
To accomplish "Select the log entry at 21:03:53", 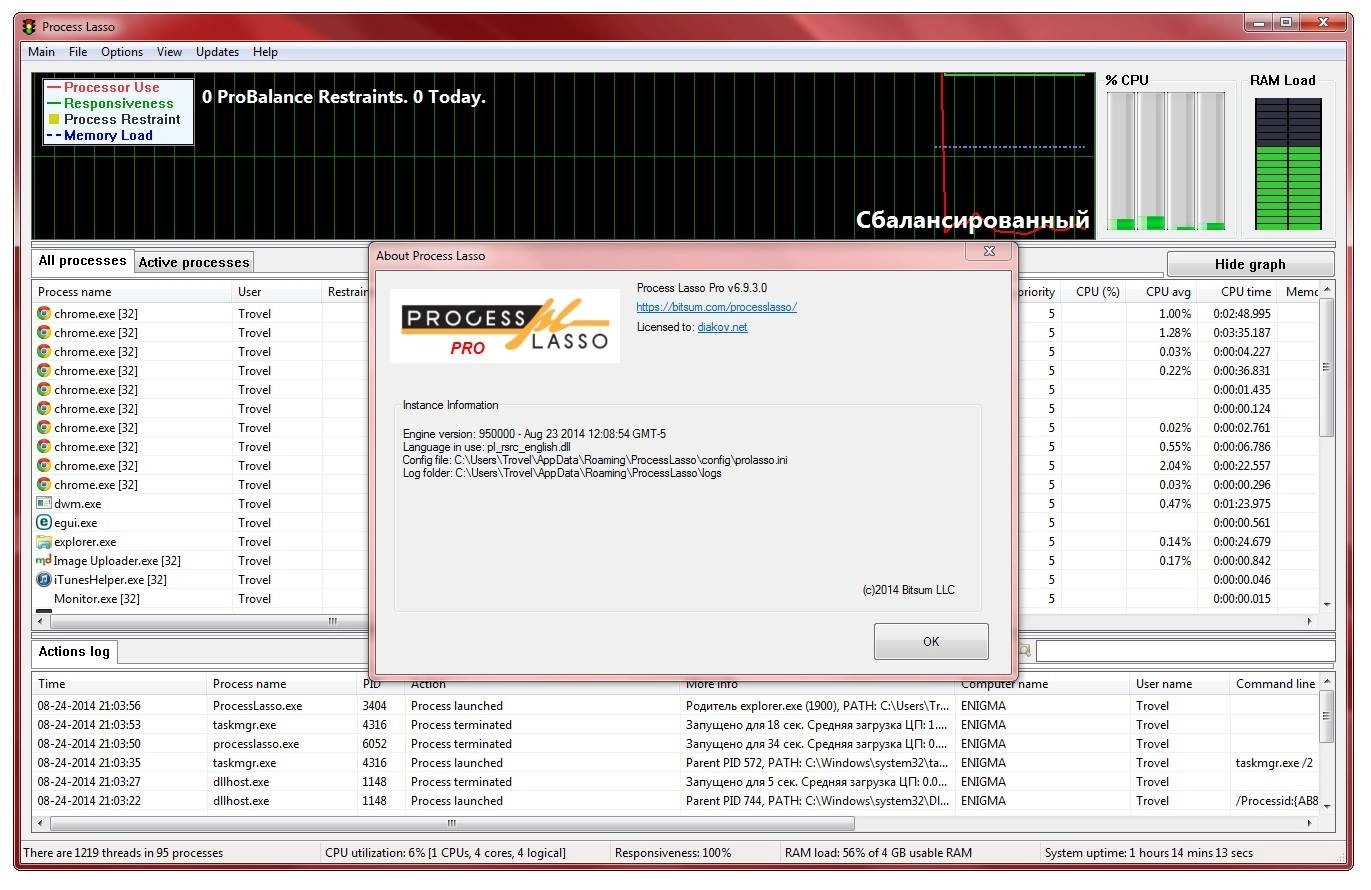I will [x=676, y=725].
